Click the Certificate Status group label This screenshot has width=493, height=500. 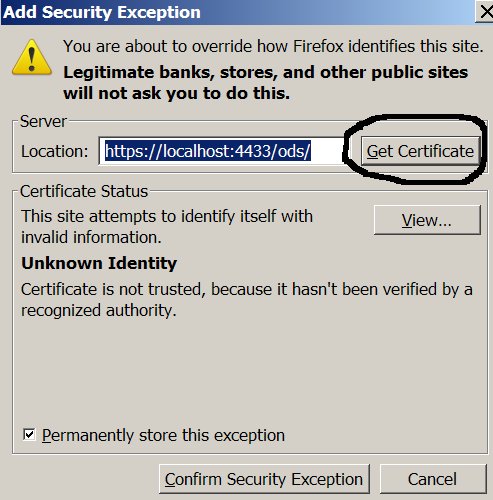tap(84, 191)
